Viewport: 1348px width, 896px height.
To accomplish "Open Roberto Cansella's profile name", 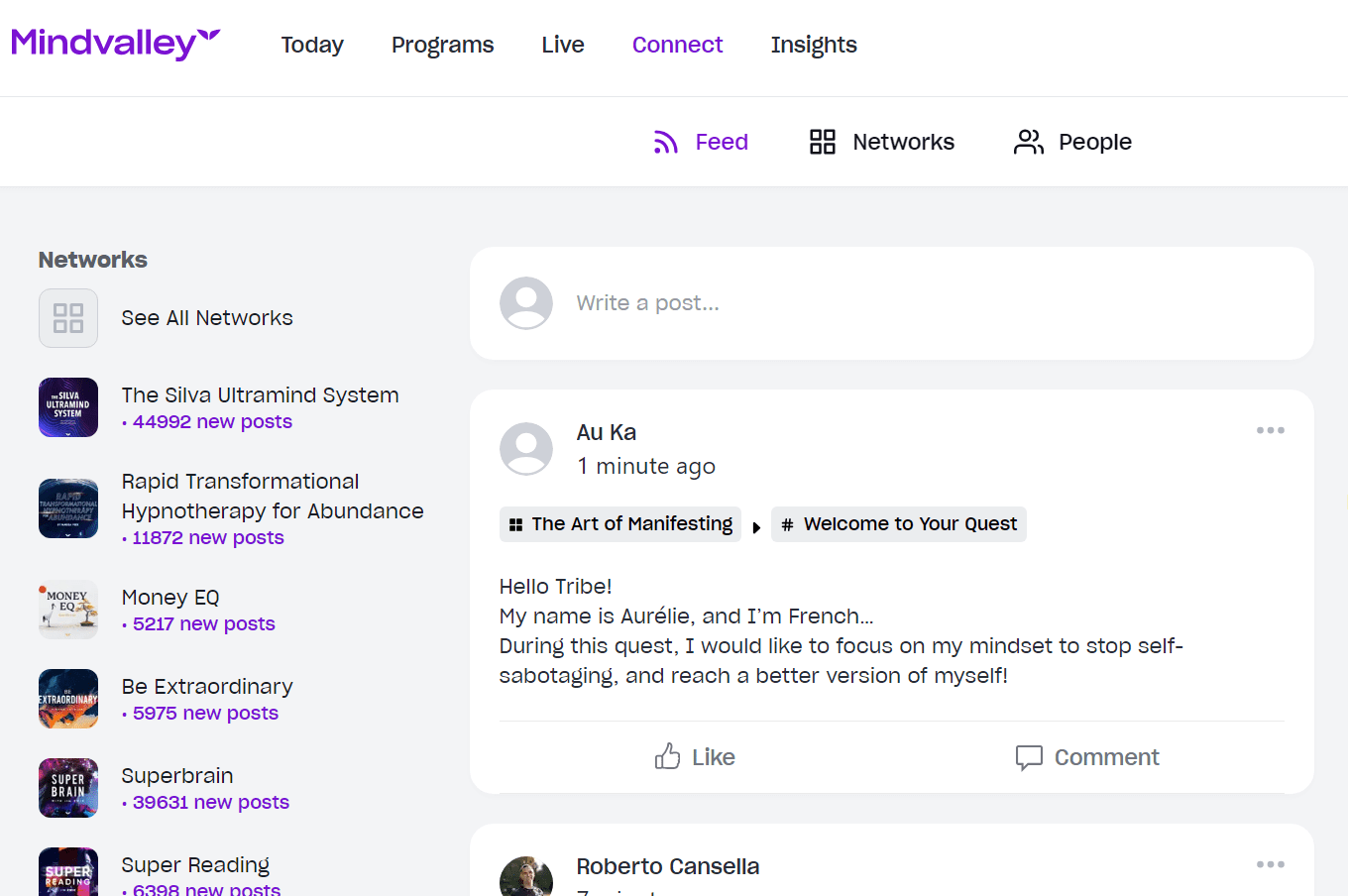I will [x=668, y=866].
